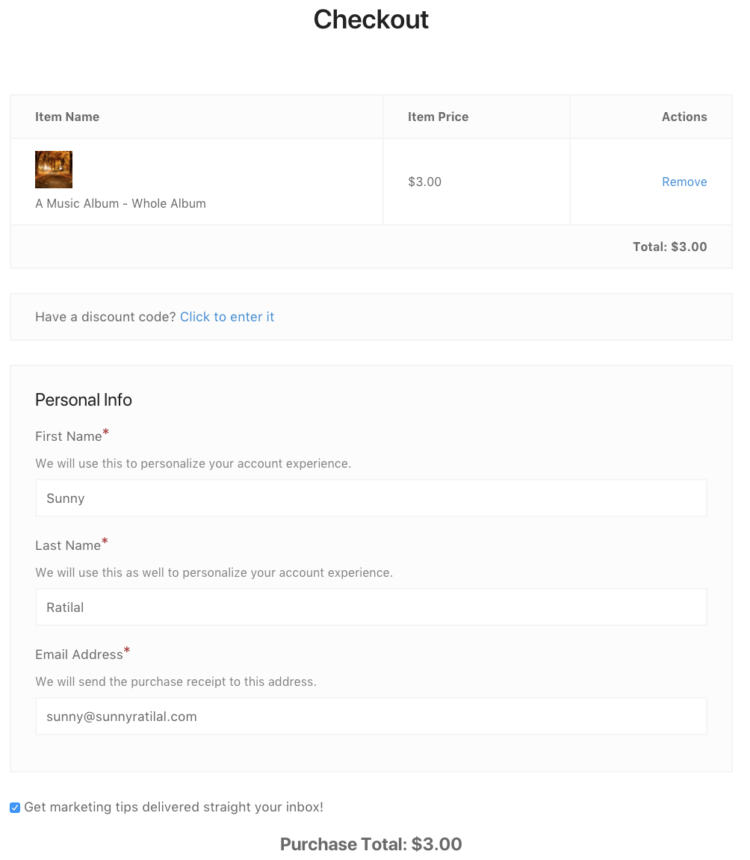This screenshot has width=750, height=860.
Task: Click the Purchase Total: $3.00 text
Action: tap(371, 845)
